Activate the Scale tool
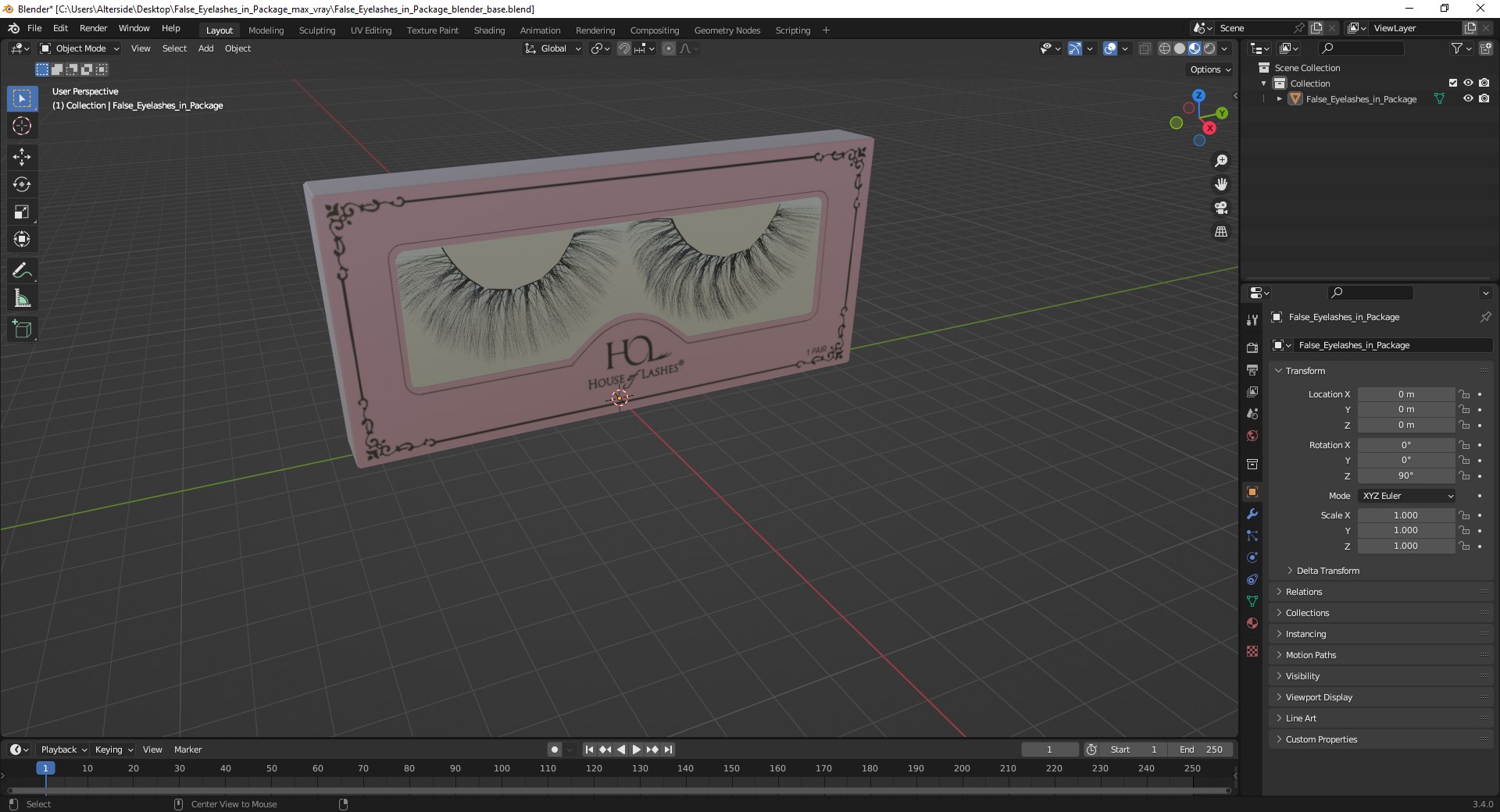The image size is (1500, 812). (x=22, y=212)
